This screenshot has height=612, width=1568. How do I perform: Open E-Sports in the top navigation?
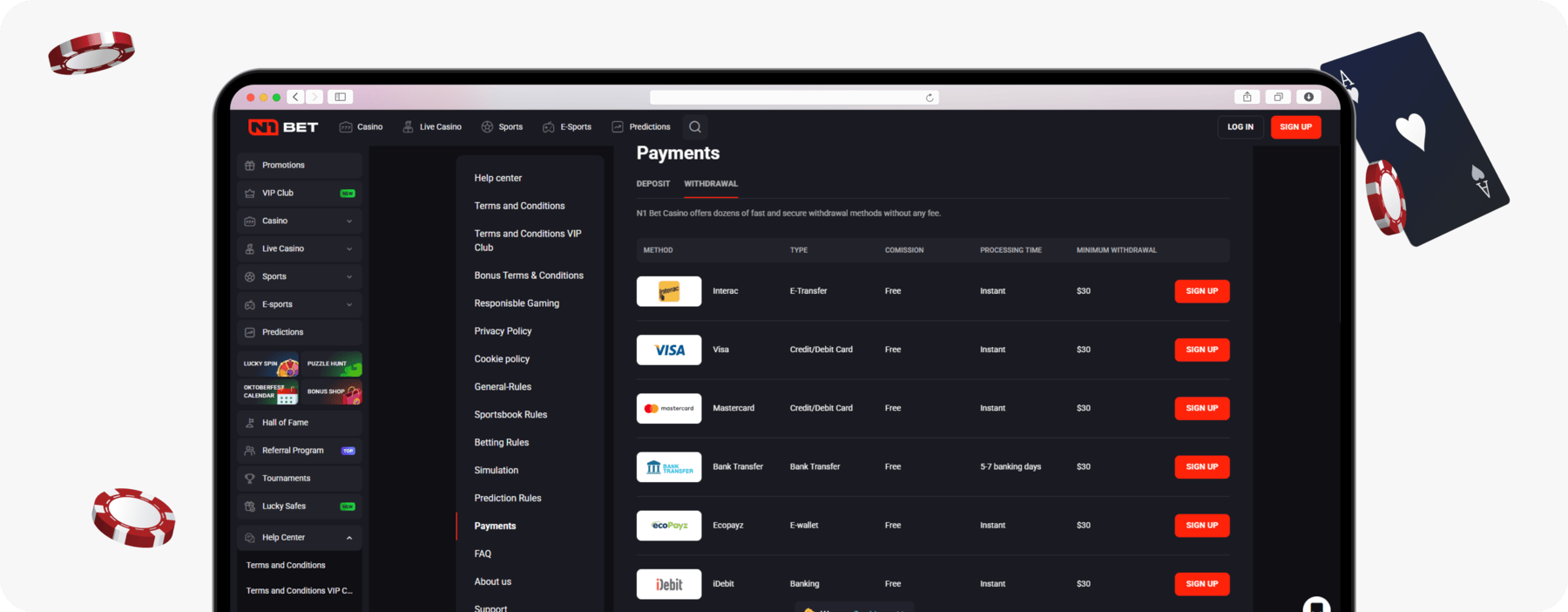[566, 127]
